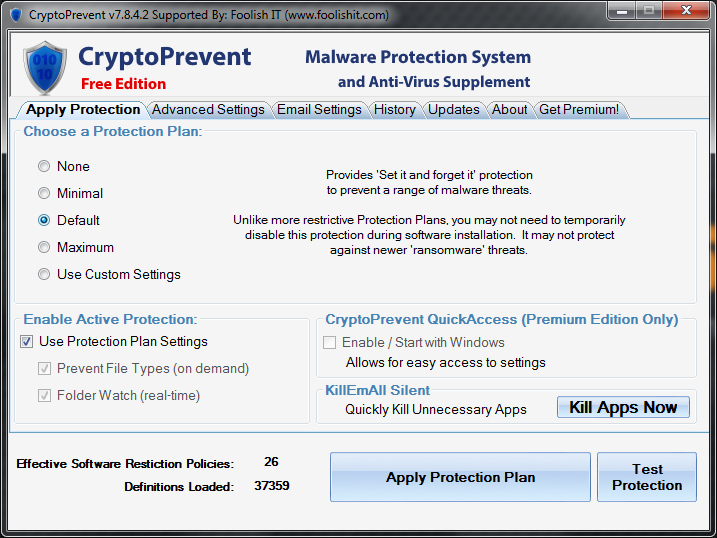This screenshot has width=717, height=538.
Task: Click the Choose a Protection Plan heading
Action: point(113,131)
